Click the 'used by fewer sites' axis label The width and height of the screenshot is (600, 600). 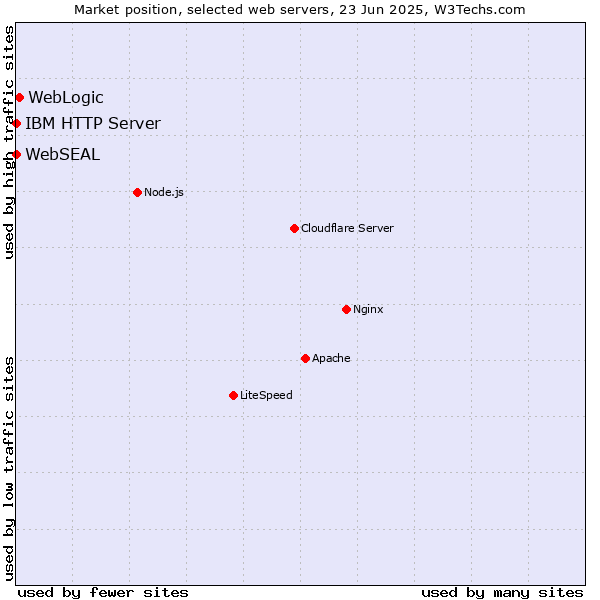click(x=103, y=593)
